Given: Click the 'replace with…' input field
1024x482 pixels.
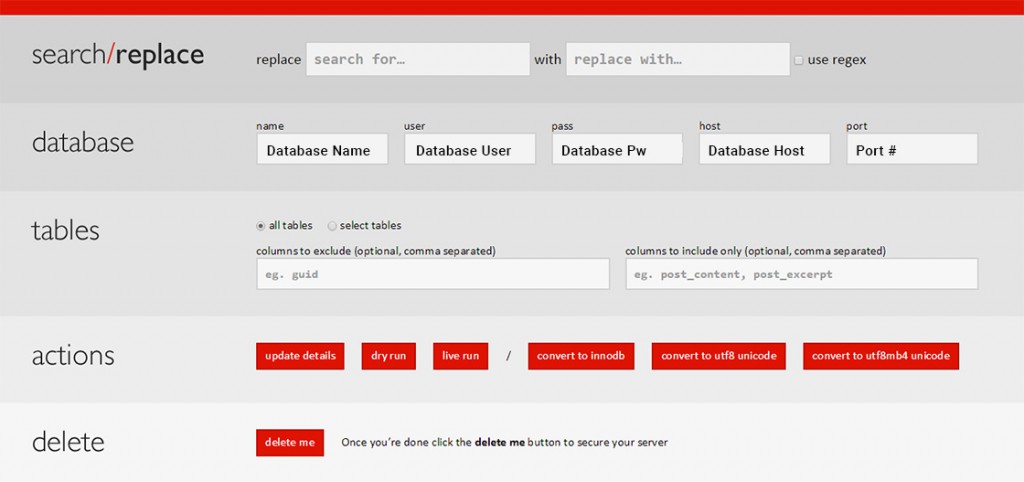Looking at the screenshot, I should point(677,59).
